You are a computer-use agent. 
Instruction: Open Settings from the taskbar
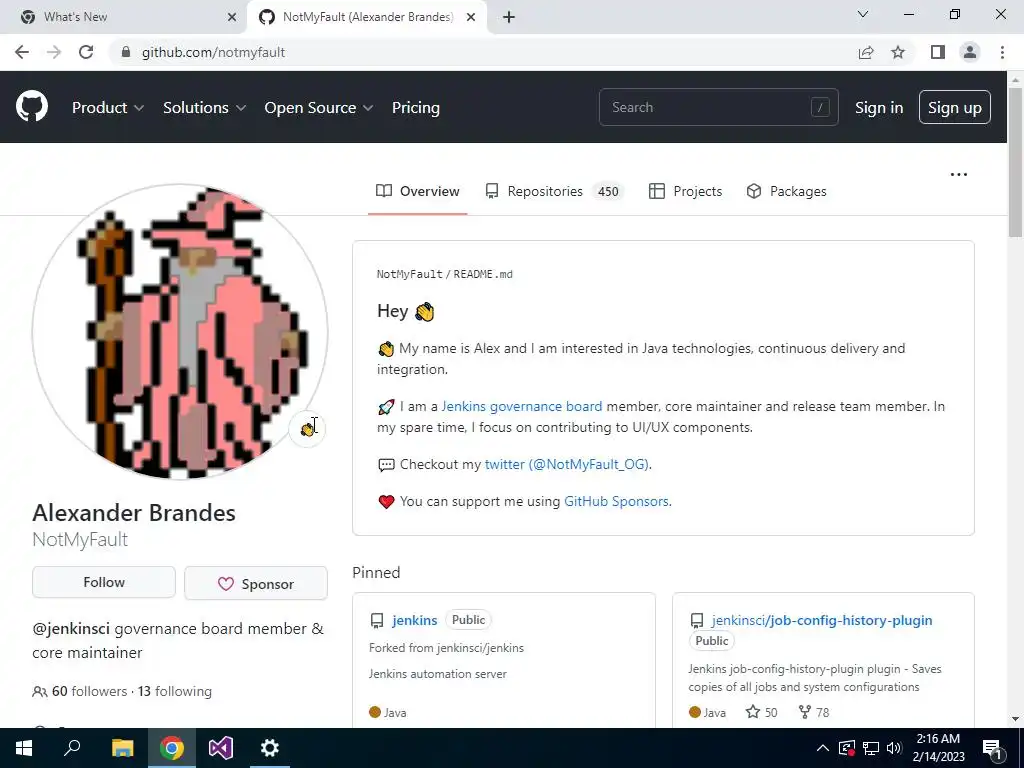tap(270, 748)
